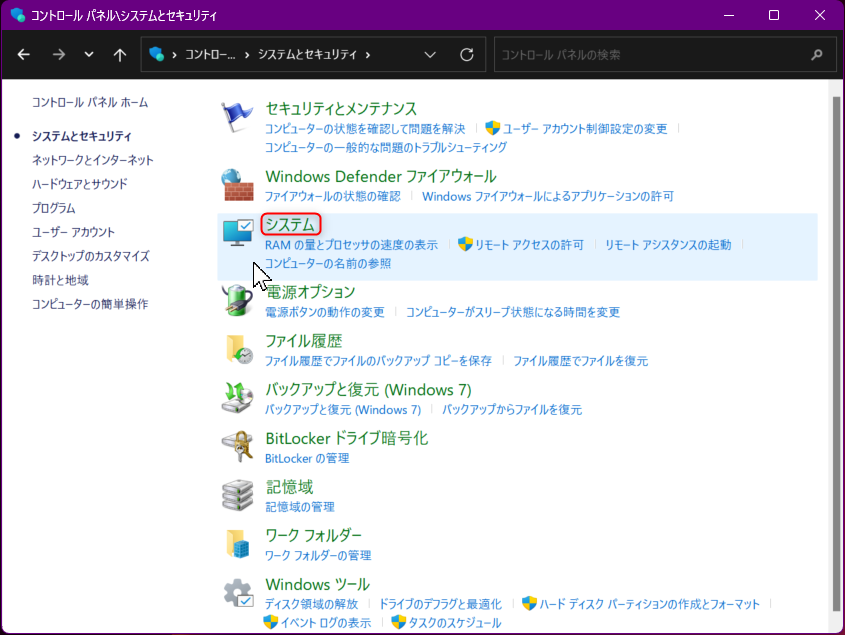845x635 pixels.
Task: Click the File History folder clock icon
Action: [x=239, y=349]
